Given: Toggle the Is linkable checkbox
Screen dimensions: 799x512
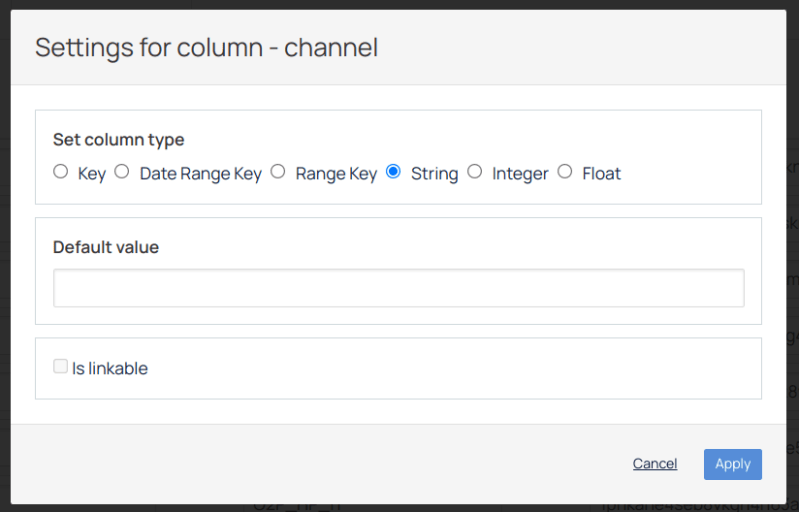Looking at the screenshot, I should click(61, 367).
